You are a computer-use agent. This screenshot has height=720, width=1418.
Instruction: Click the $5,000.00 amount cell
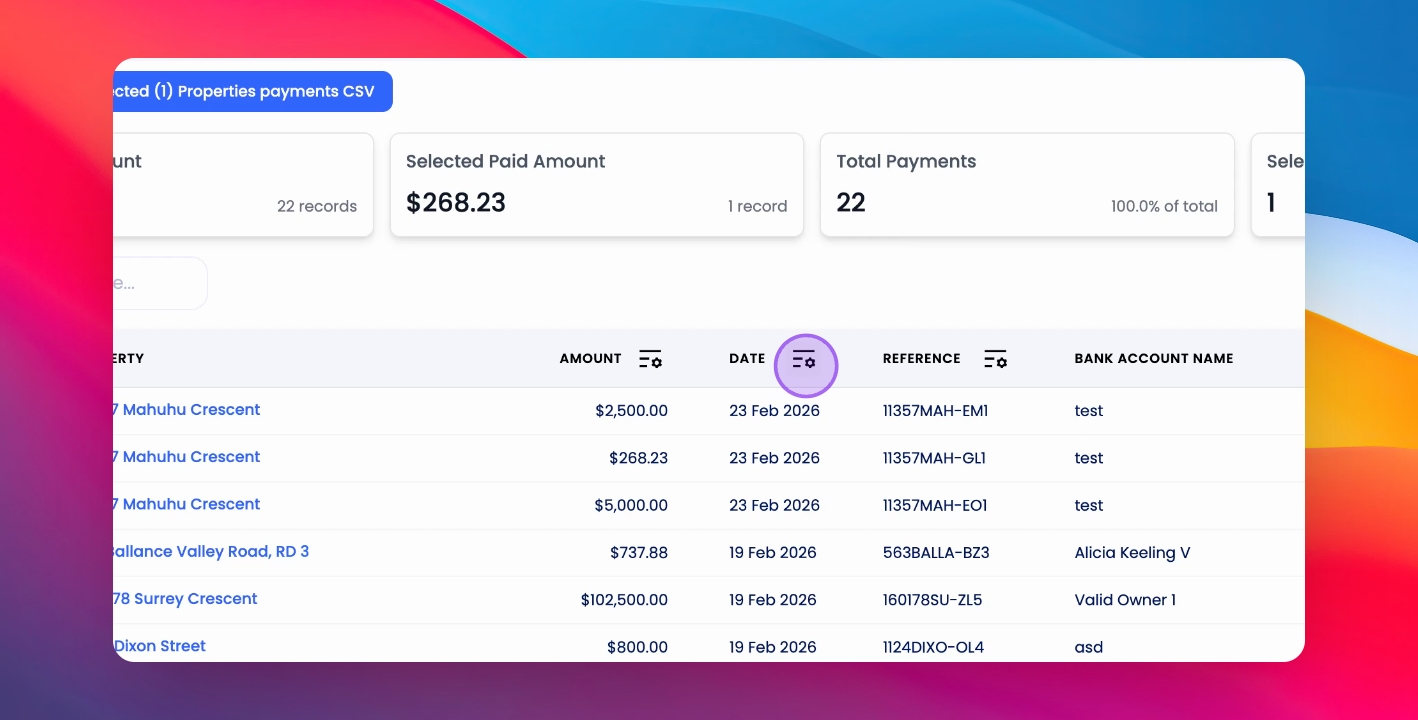(631, 506)
